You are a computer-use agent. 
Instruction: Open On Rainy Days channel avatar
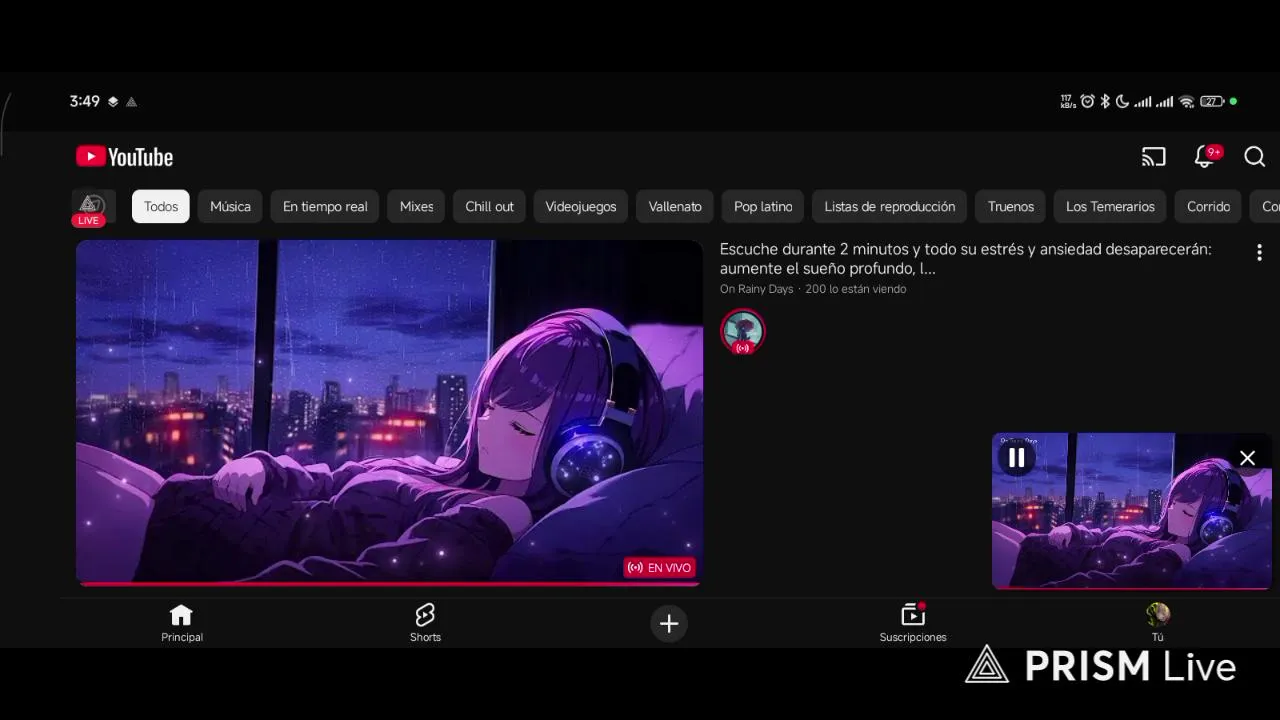(x=742, y=332)
